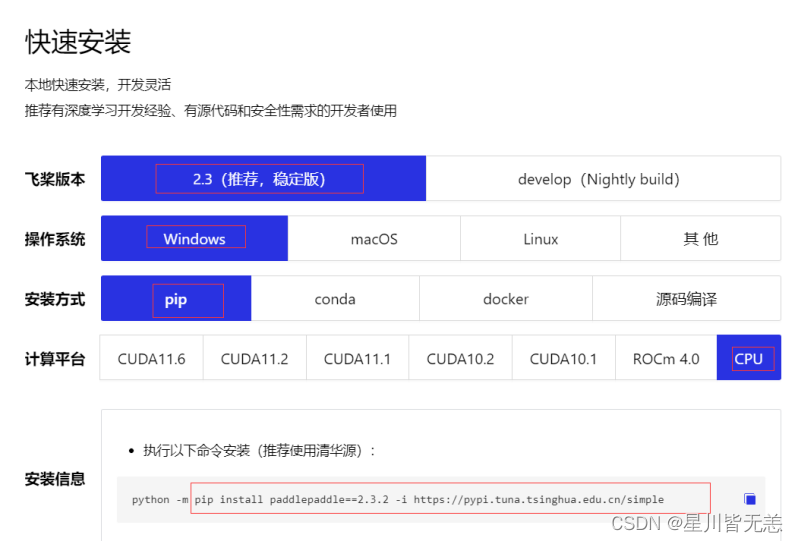Screen dimensions: 798x542
Task: Select conda installation method
Action: click(x=335, y=299)
